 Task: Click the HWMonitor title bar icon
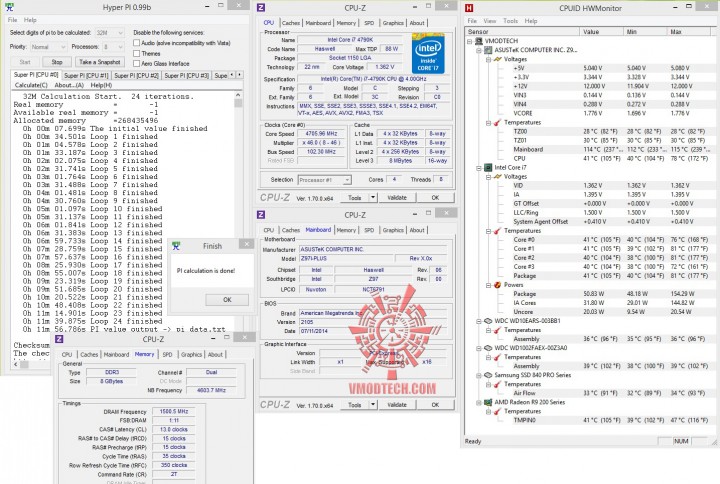[x=469, y=8]
